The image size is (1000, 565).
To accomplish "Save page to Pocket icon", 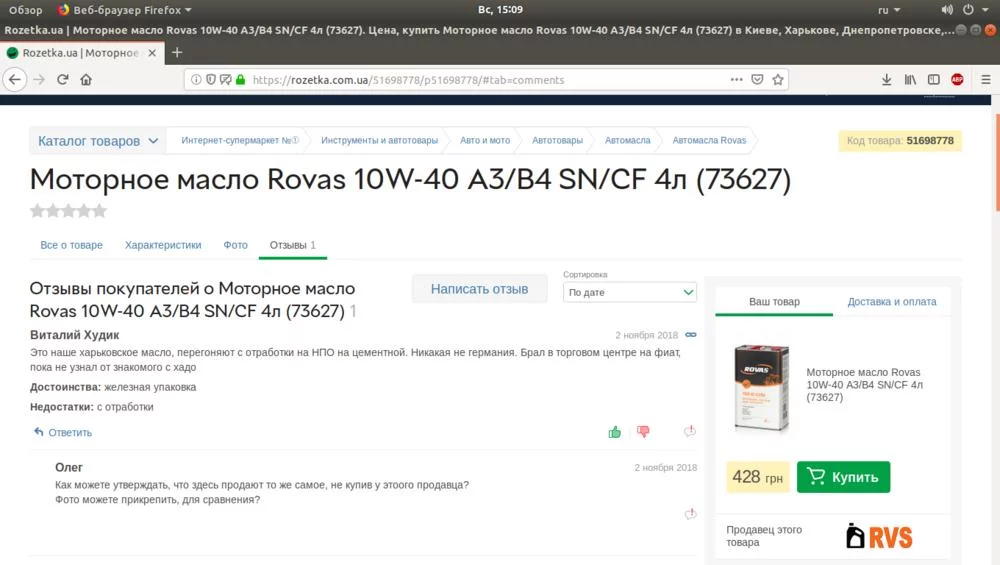I will coord(757,80).
